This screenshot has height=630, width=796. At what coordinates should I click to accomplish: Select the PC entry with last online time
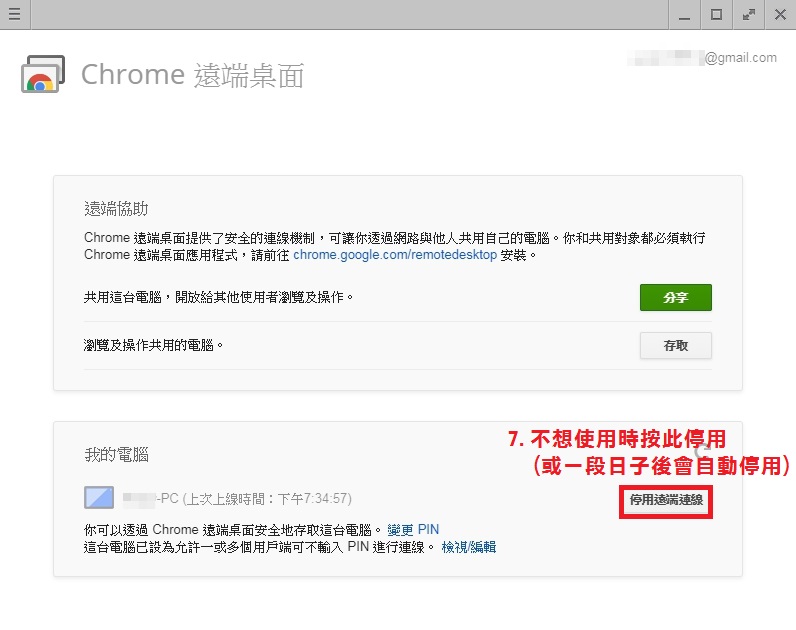(x=236, y=498)
